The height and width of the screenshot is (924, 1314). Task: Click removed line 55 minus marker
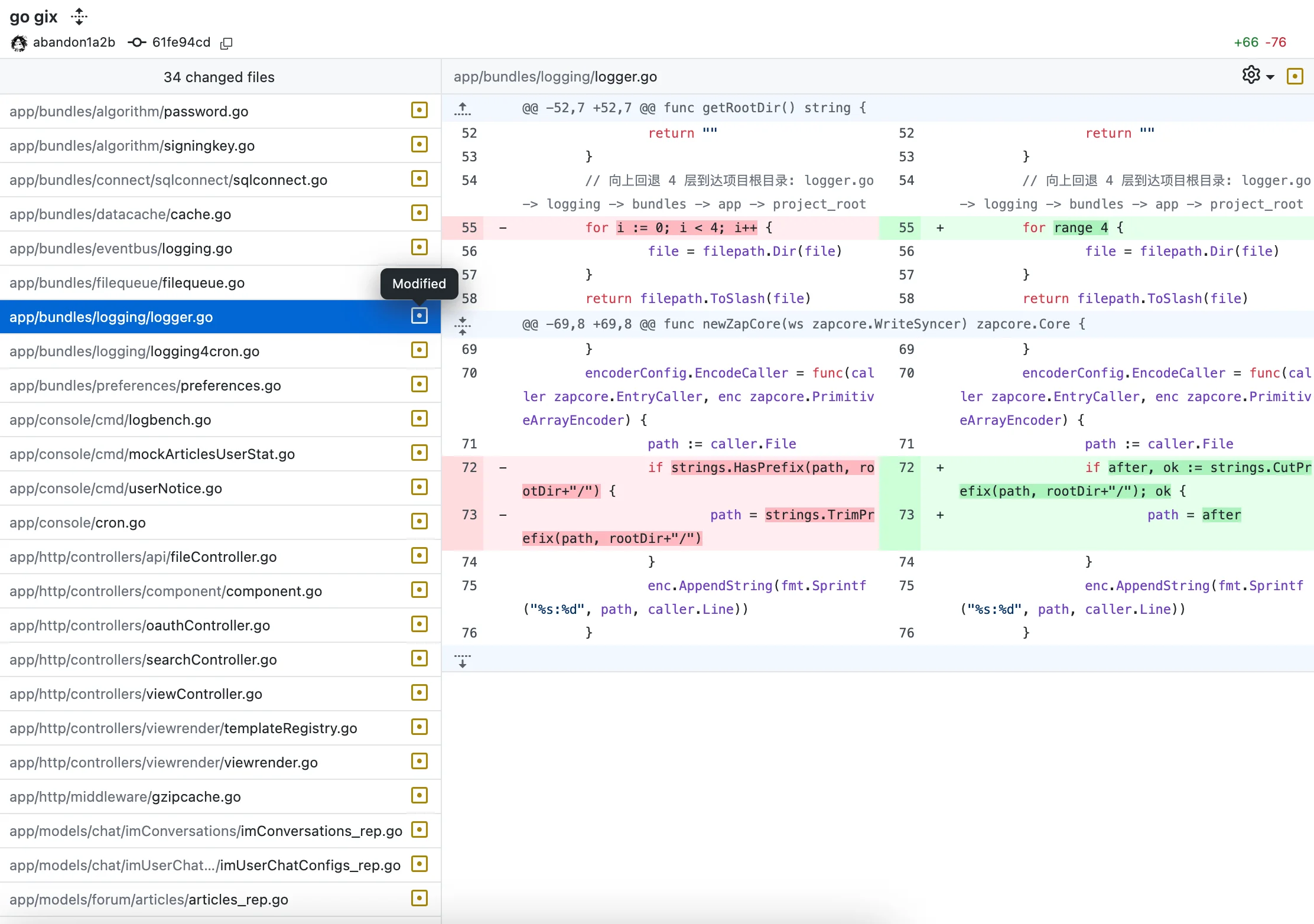(503, 228)
